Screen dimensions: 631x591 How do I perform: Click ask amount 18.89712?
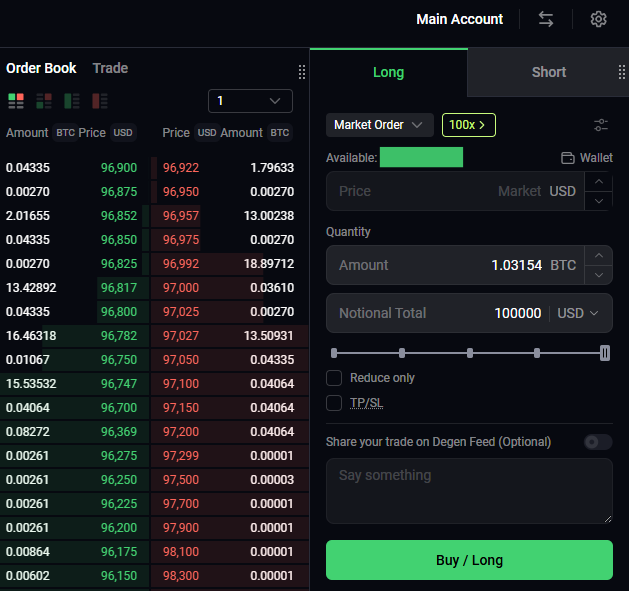[269, 264]
